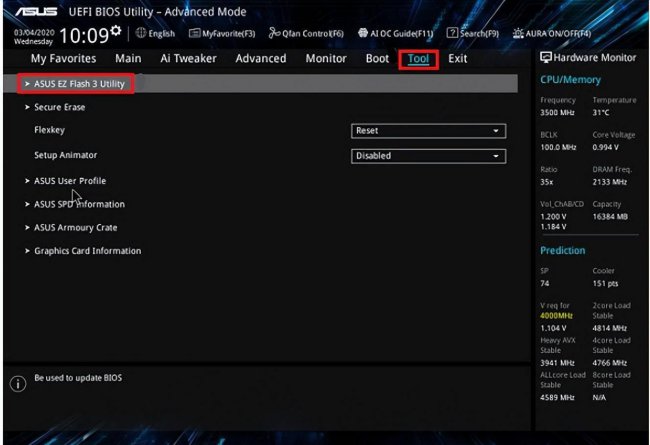Open ASUS User Profile submenu
This screenshot has width=650, height=445.
70,181
